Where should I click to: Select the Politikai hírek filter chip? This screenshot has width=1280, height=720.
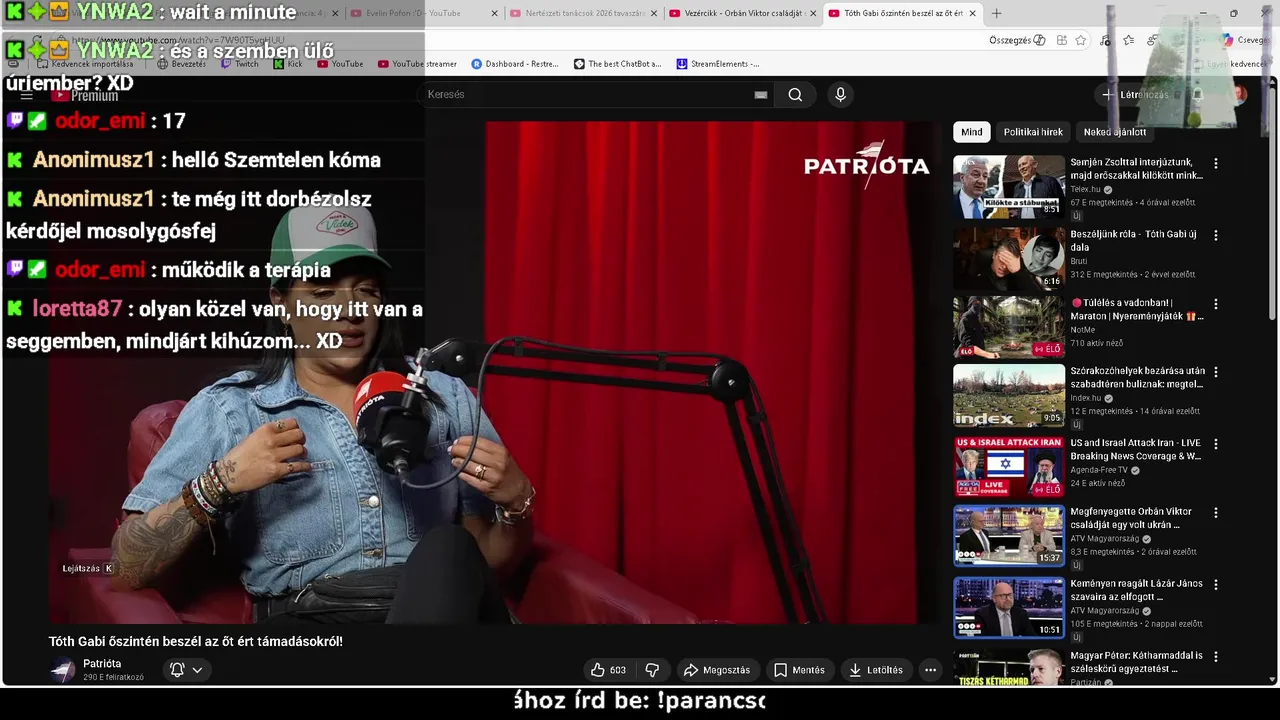point(1033,132)
